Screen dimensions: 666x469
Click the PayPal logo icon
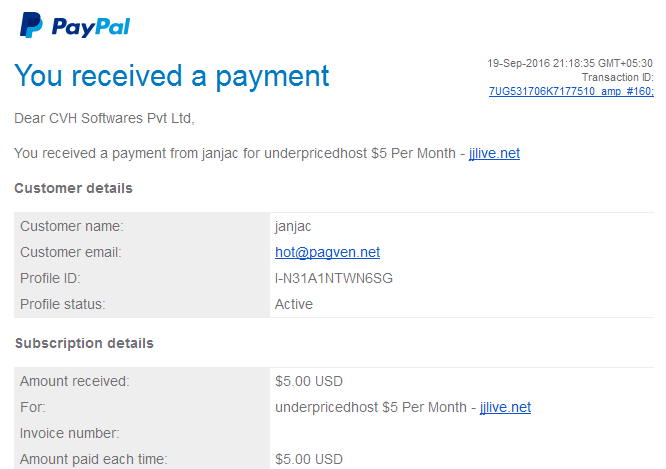[x=31, y=25]
